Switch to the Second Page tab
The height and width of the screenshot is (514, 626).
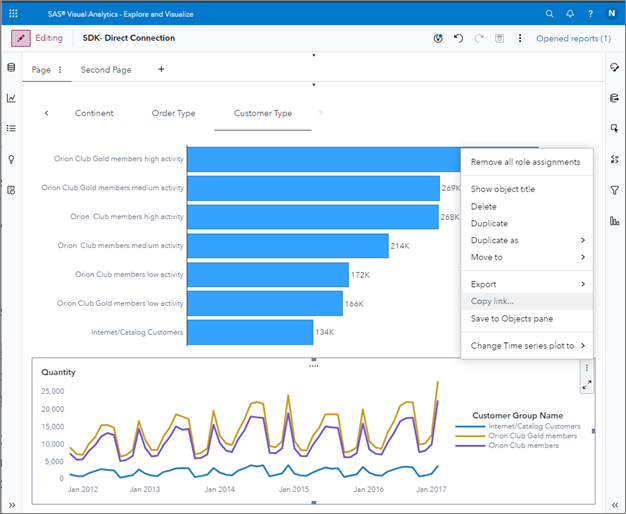106,70
